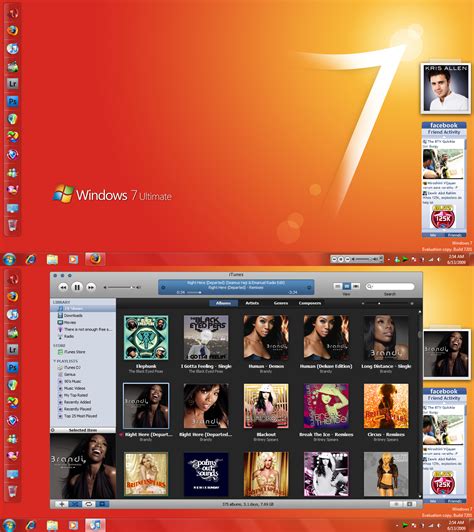Select the Human (Deluxe Edition) album
Screen dimensions: 474x532
pos(326,338)
